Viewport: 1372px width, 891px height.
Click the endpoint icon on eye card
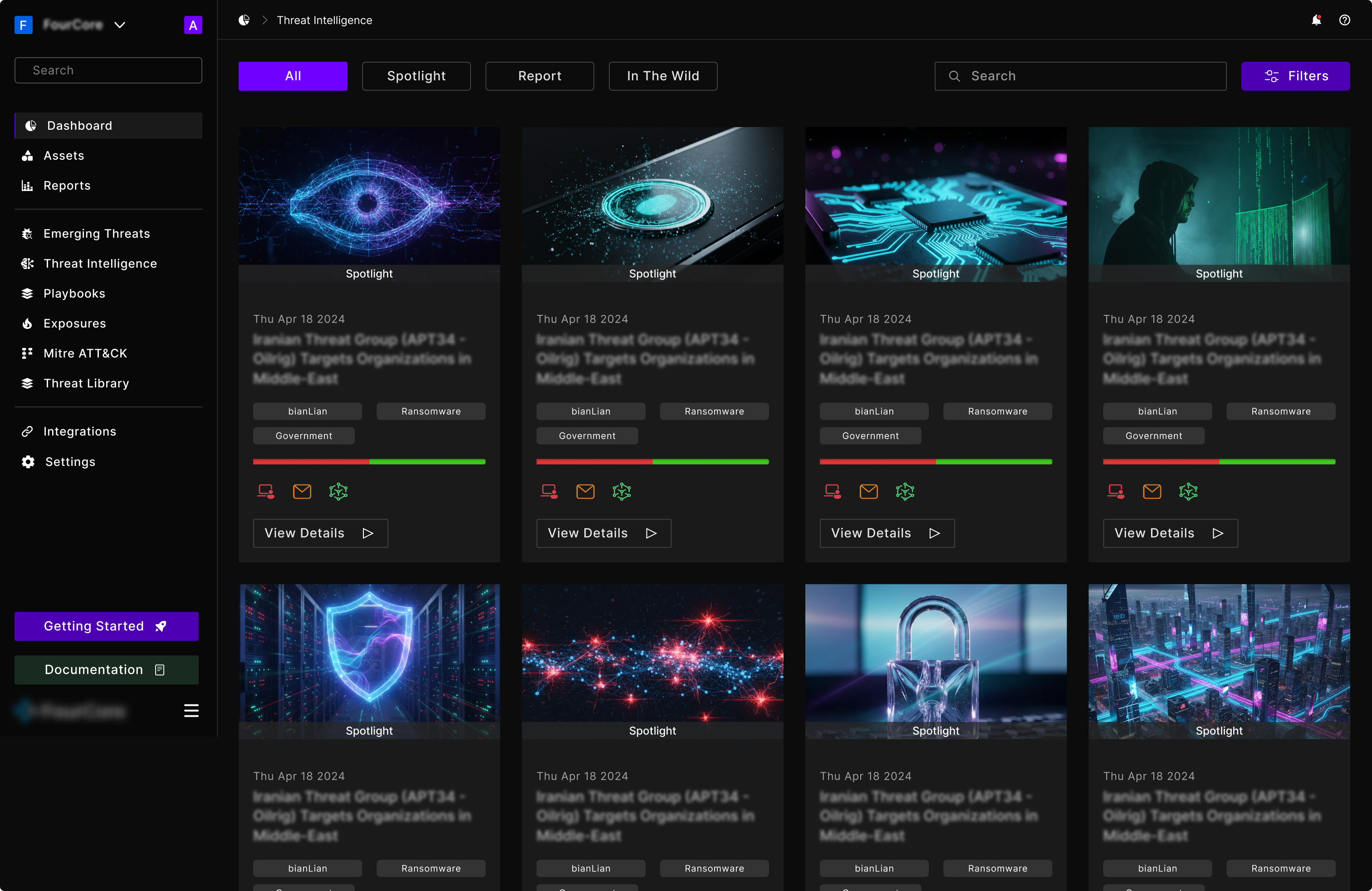click(266, 491)
